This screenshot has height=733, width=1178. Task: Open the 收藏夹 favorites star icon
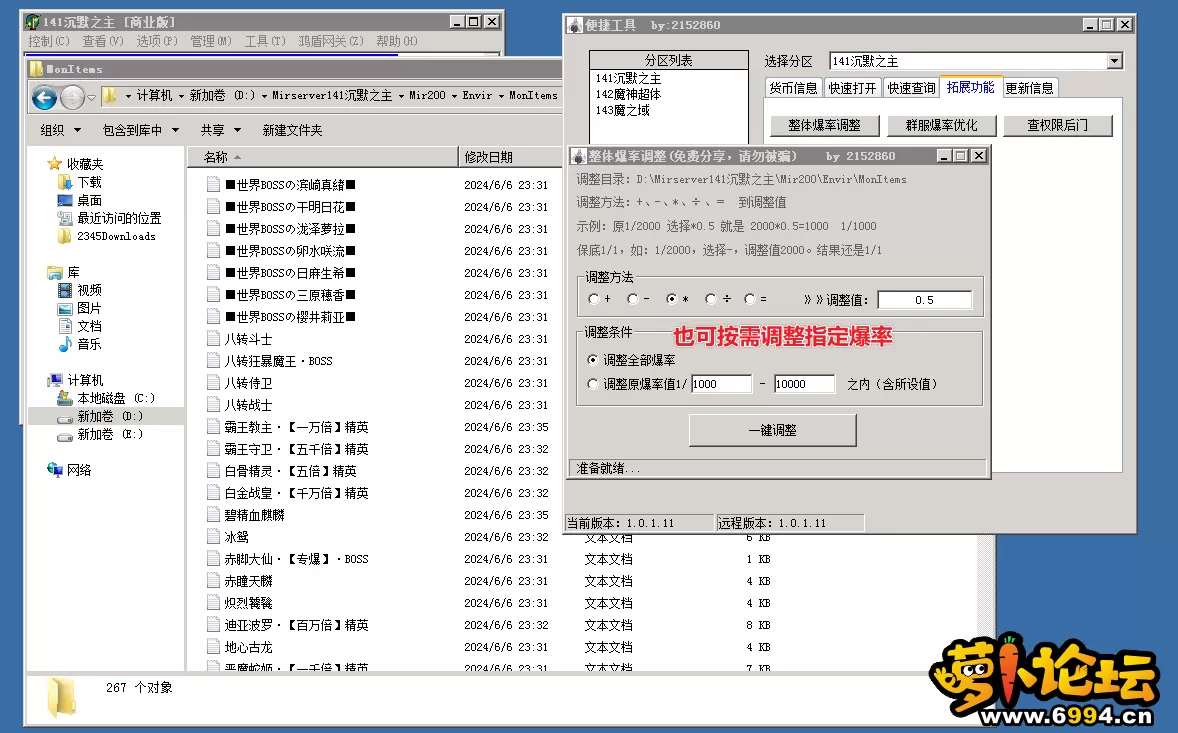click(54, 164)
